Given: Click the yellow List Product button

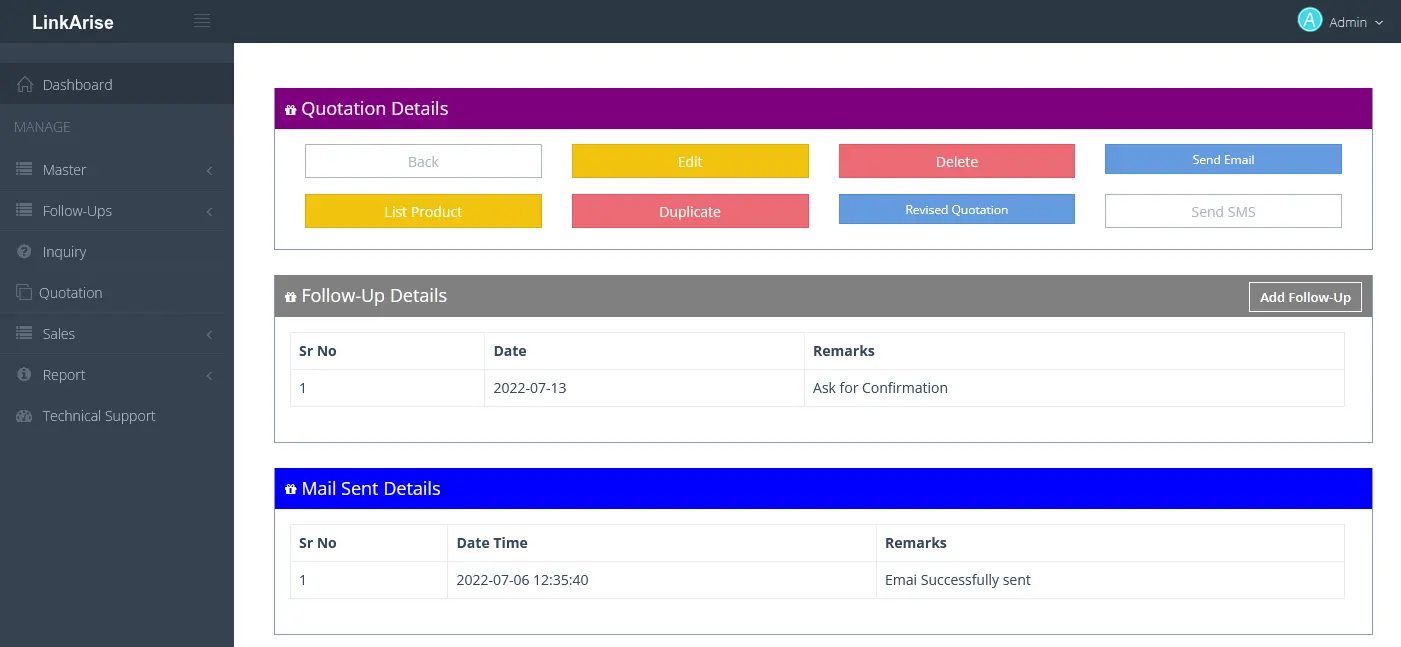Looking at the screenshot, I should [x=423, y=211].
